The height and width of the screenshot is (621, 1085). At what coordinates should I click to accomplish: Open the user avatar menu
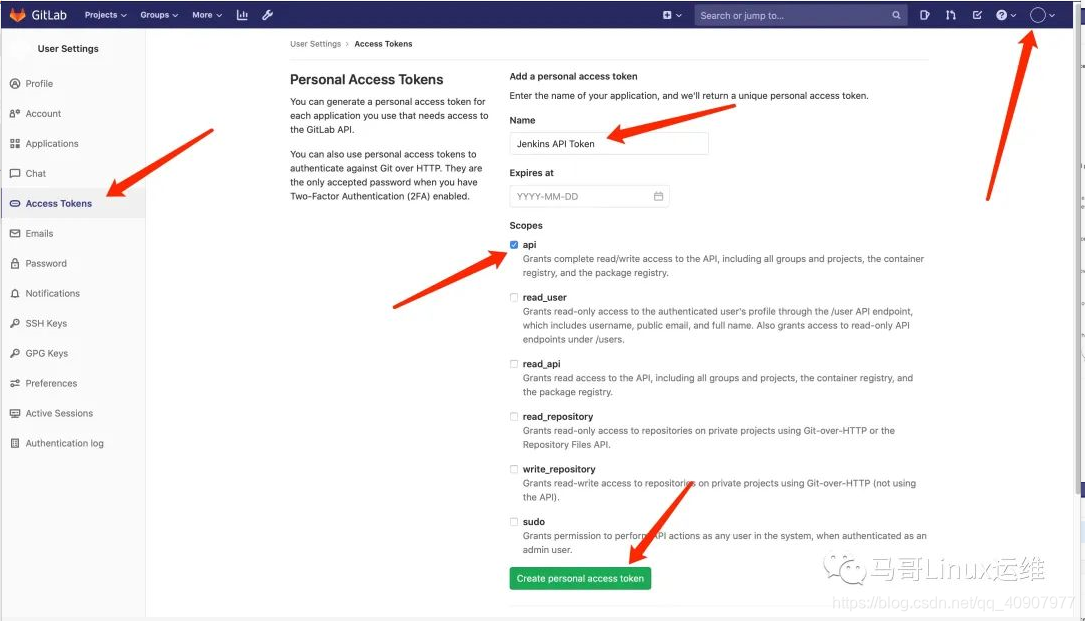1041,15
